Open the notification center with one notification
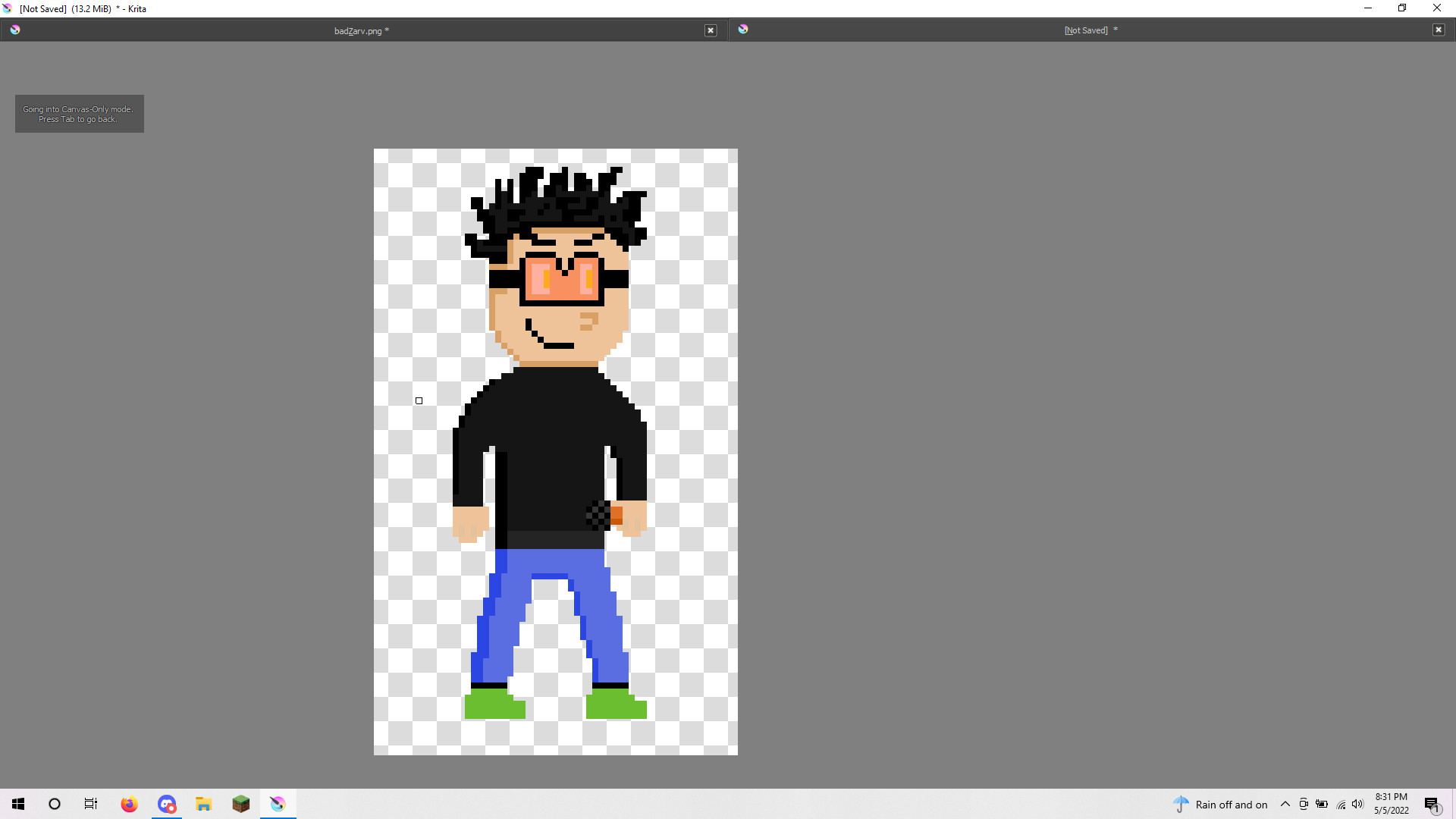The height and width of the screenshot is (819, 1456). [1432, 804]
